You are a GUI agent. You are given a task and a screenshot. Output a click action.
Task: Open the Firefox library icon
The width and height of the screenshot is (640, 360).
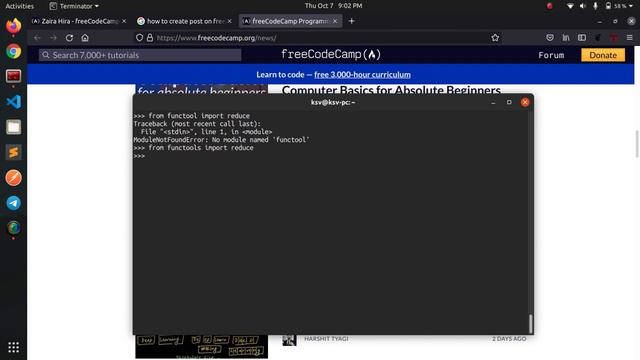pos(566,38)
